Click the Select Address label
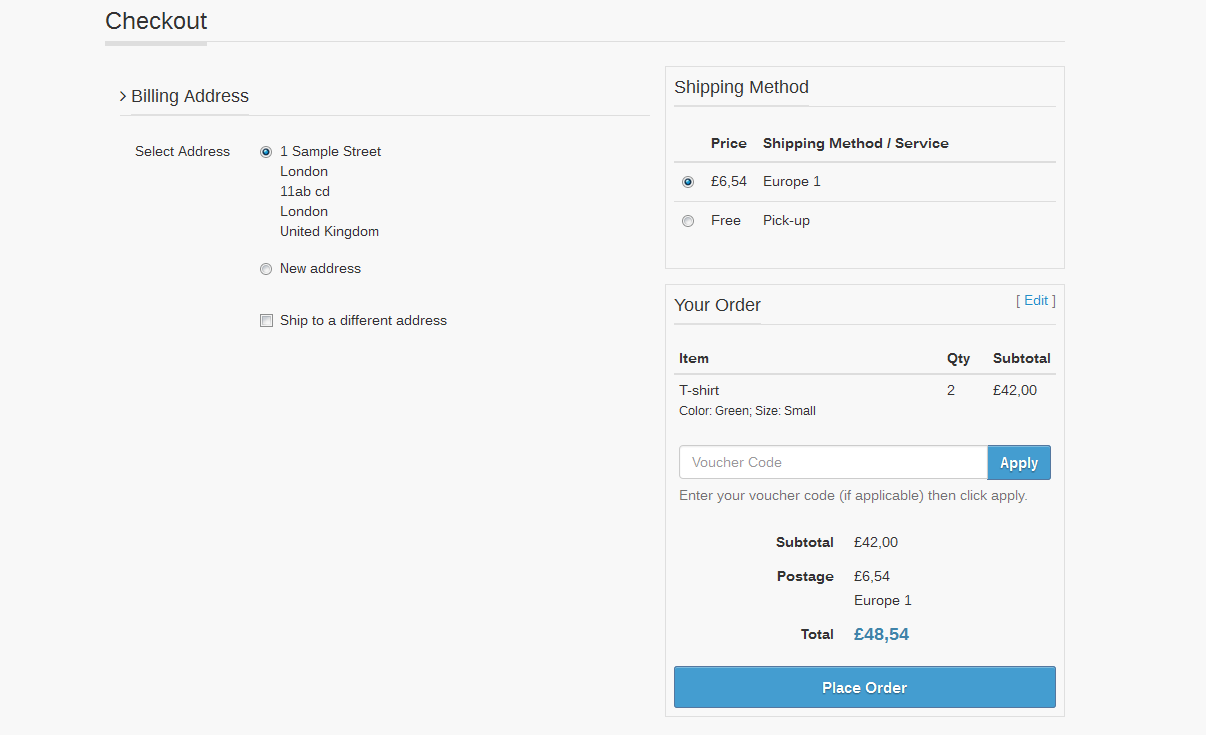 (x=182, y=152)
